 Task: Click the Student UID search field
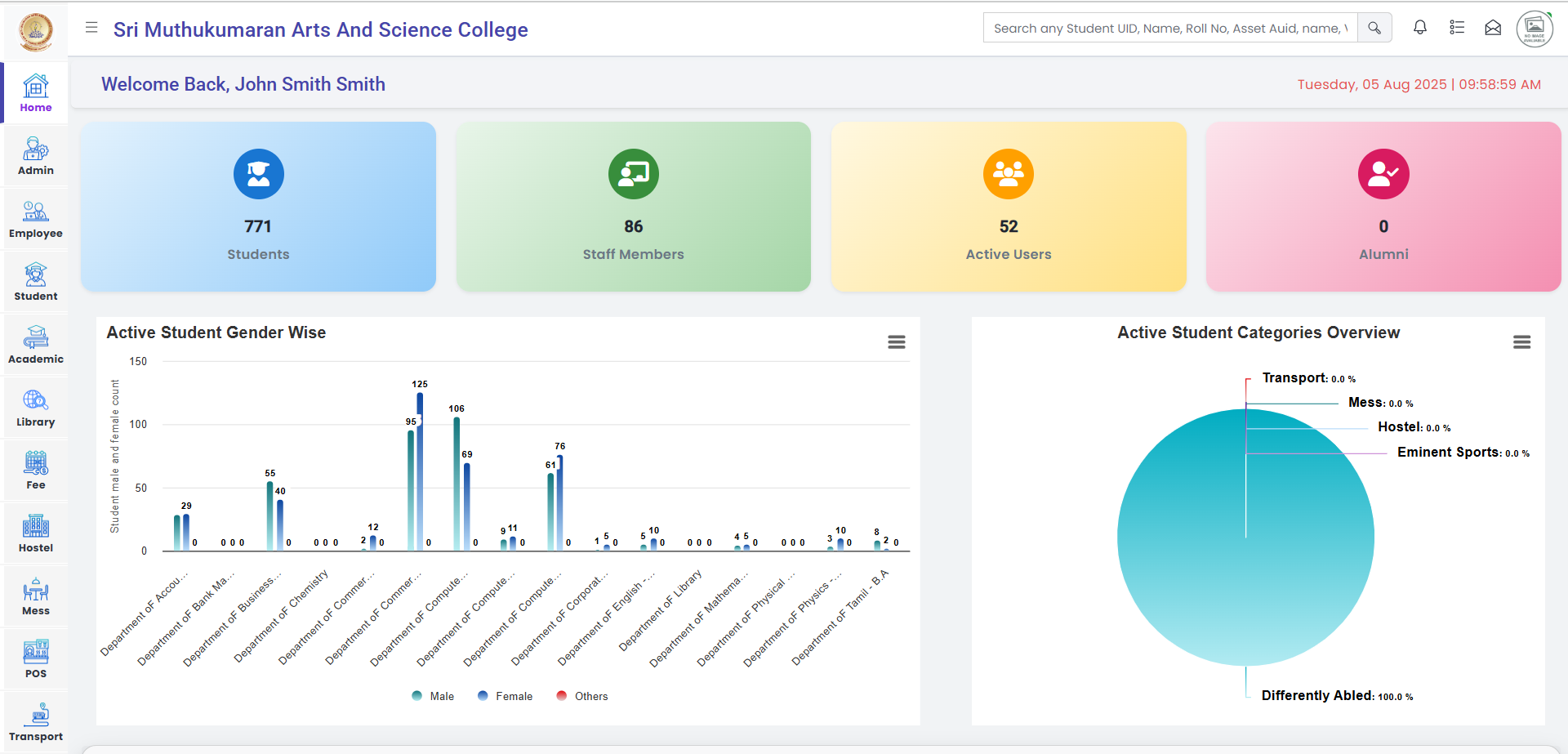tap(1169, 28)
